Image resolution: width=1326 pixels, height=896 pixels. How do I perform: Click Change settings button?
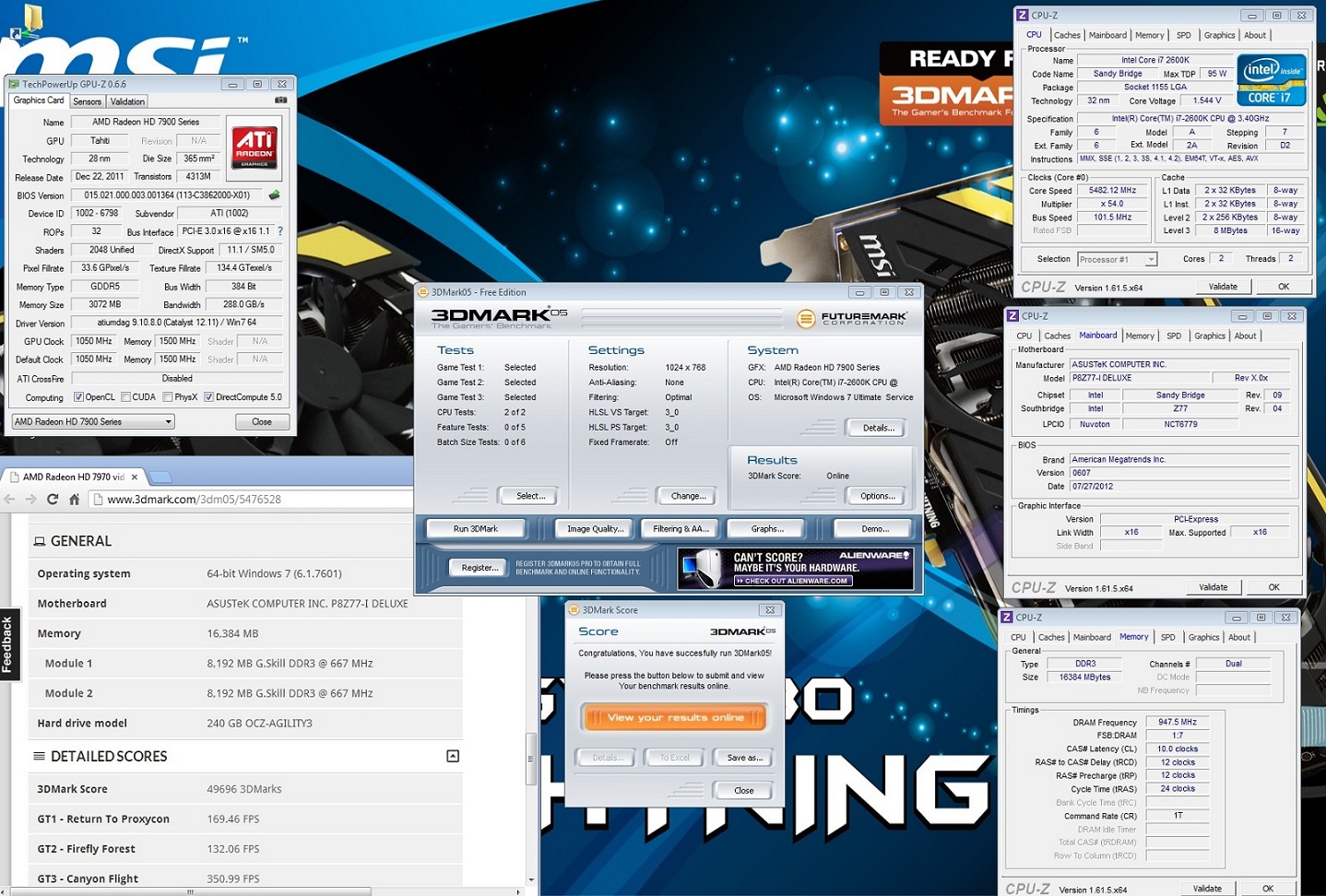(x=688, y=496)
